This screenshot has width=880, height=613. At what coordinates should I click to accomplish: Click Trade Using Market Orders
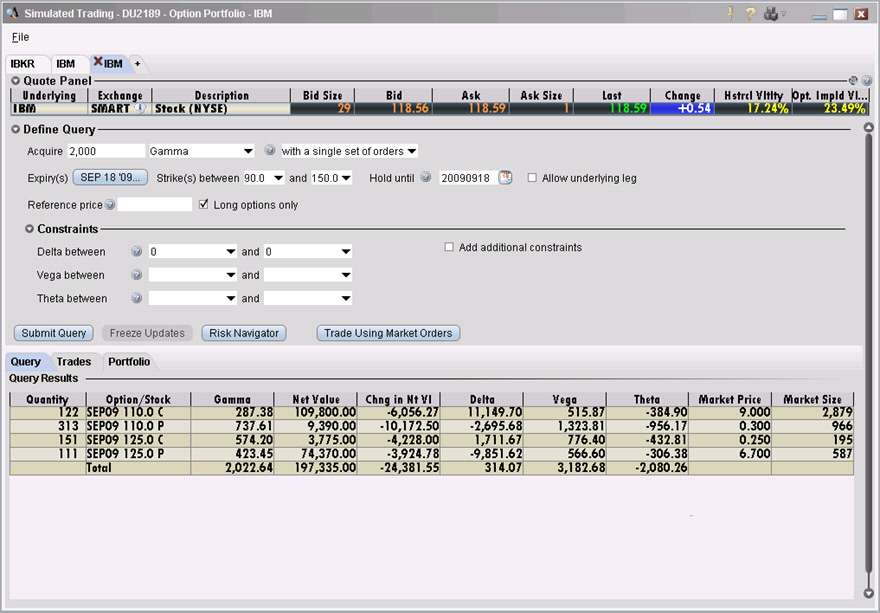click(x=388, y=333)
